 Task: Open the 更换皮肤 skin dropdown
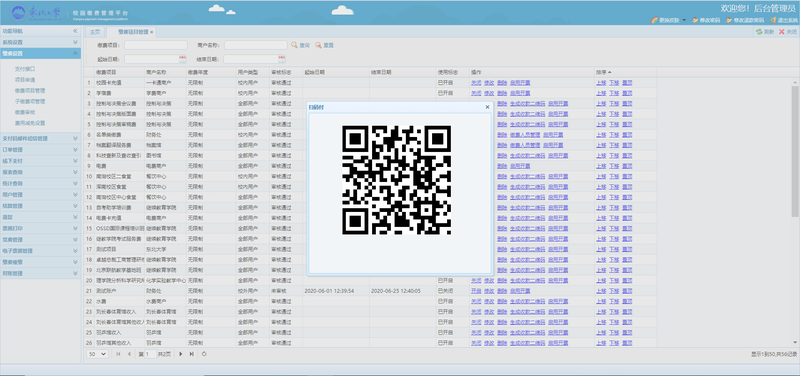coord(668,20)
